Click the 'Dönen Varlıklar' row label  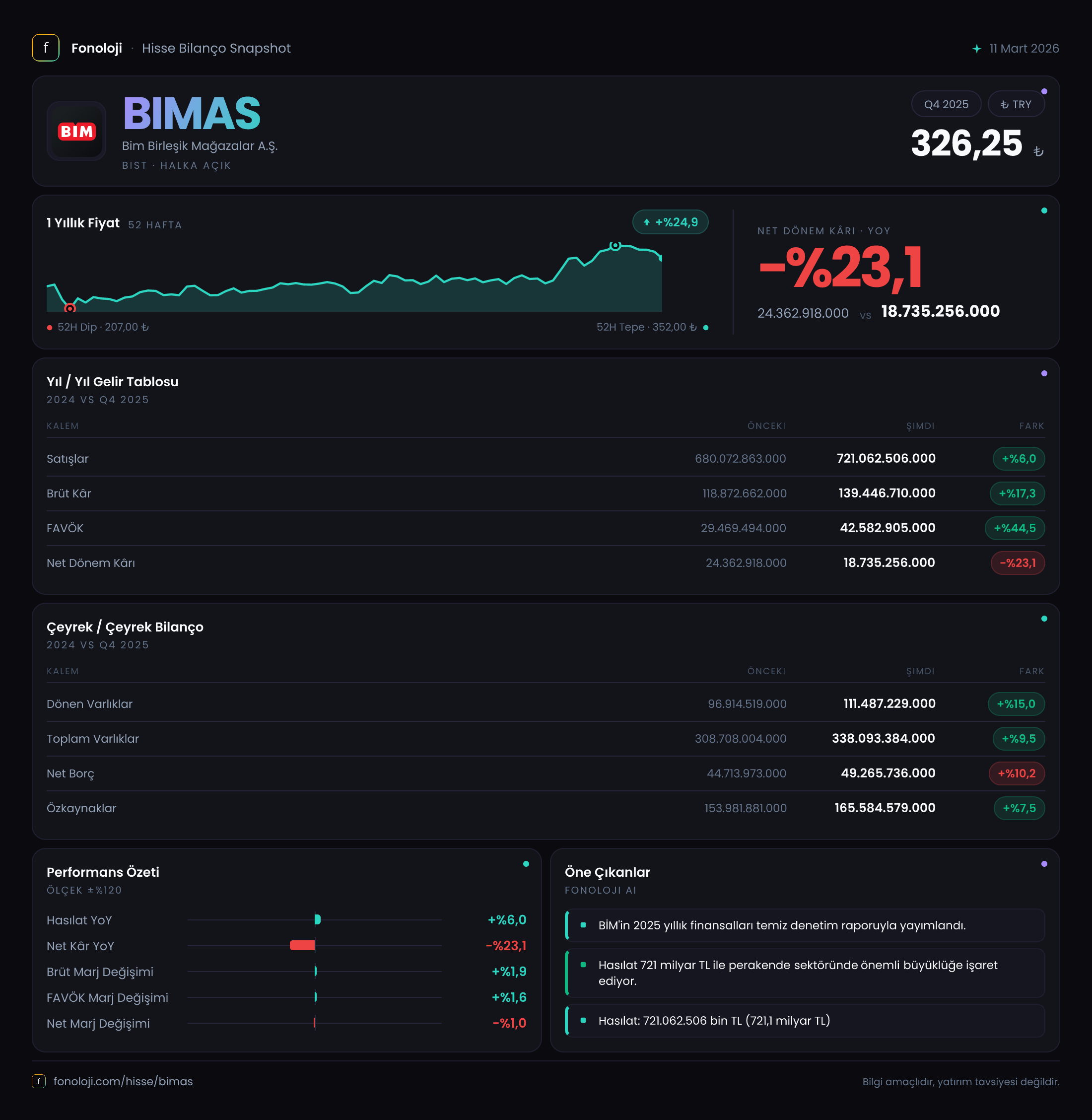tap(89, 704)
